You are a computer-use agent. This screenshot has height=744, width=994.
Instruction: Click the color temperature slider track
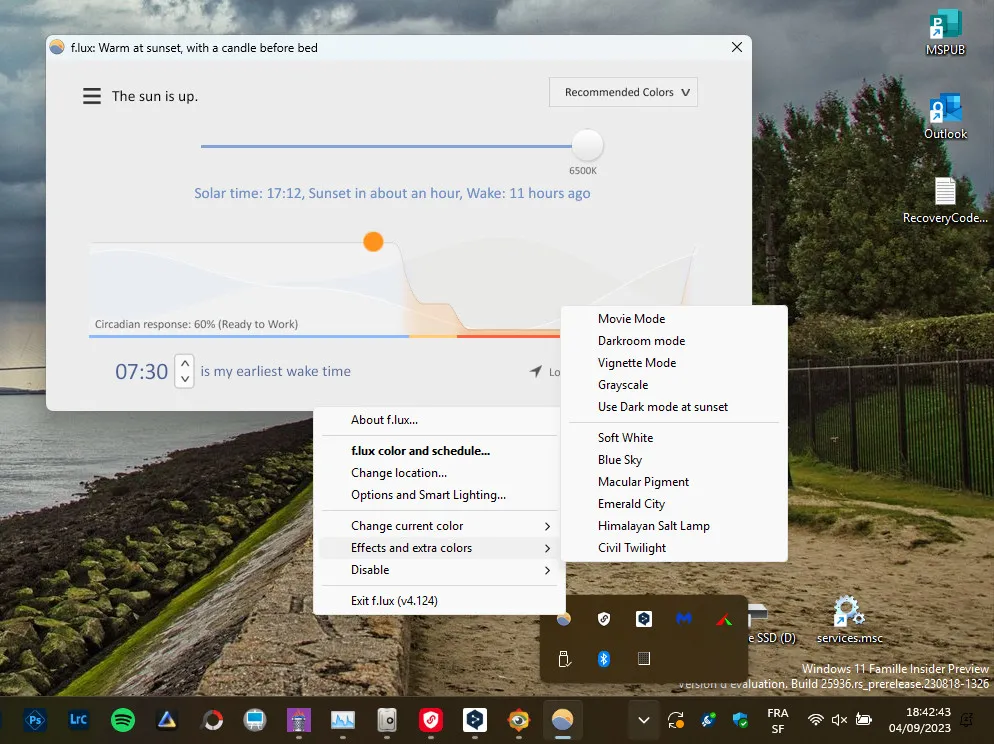click(x=386, y=146)
